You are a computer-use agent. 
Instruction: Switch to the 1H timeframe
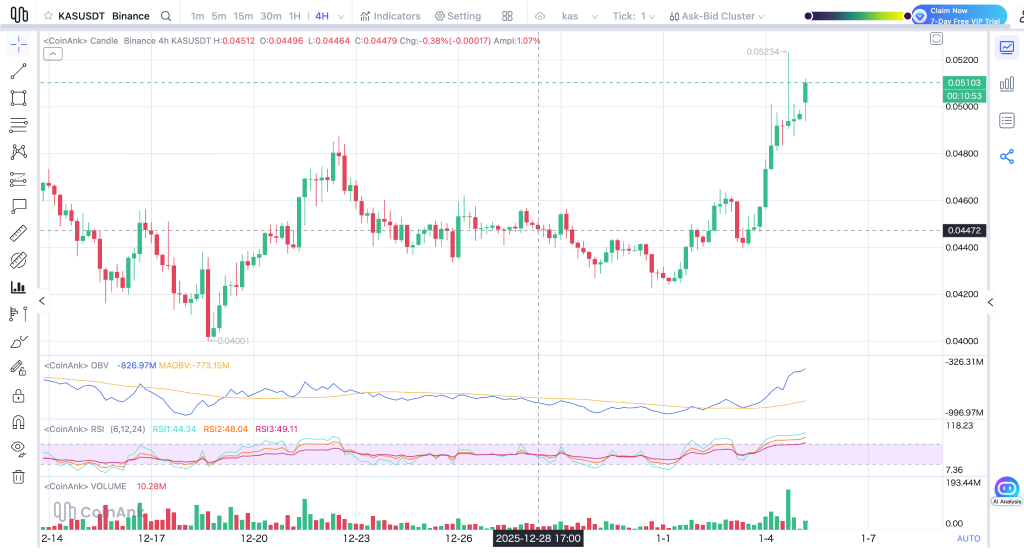pos(294,16)
